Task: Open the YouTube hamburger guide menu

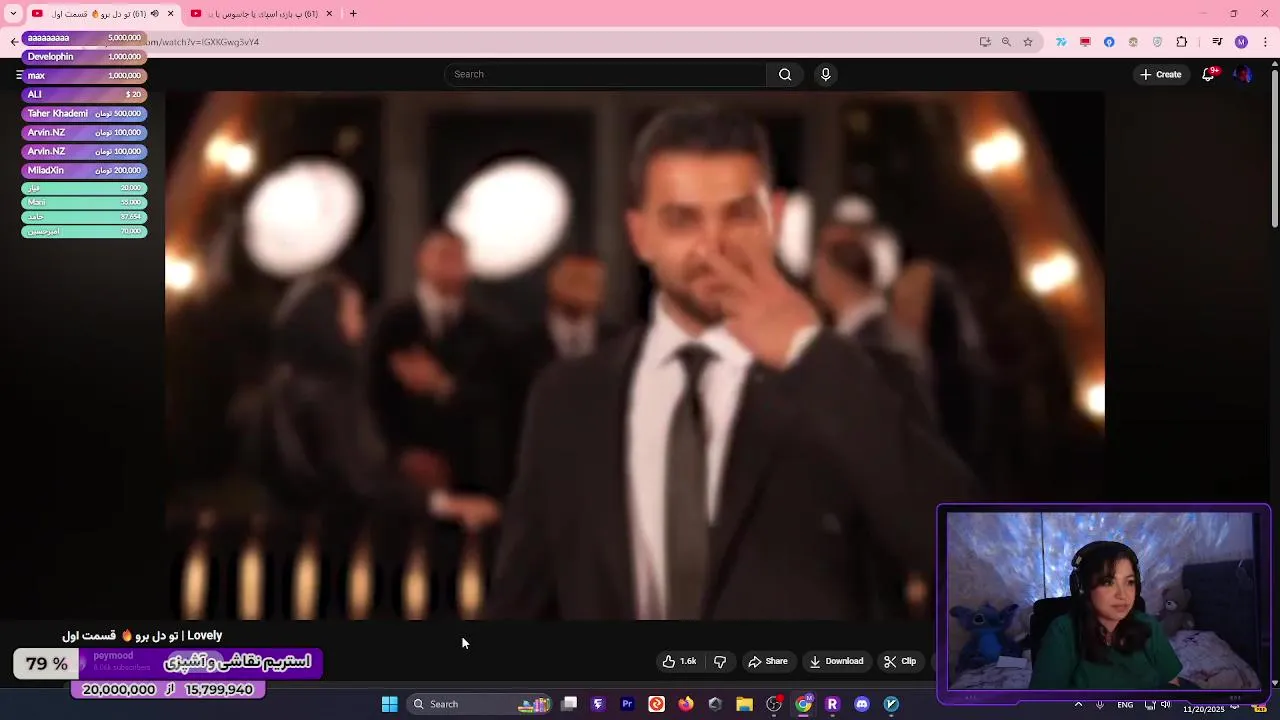Action: 19,75
